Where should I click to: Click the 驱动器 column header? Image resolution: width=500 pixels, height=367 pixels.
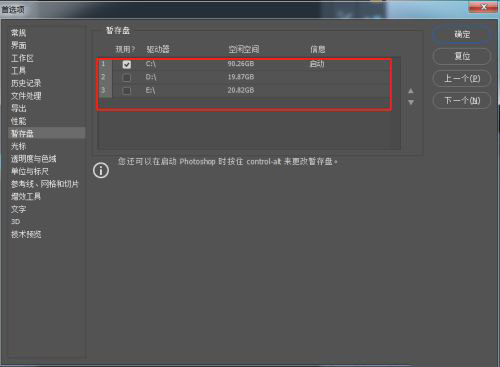click(x=158, y=49)
